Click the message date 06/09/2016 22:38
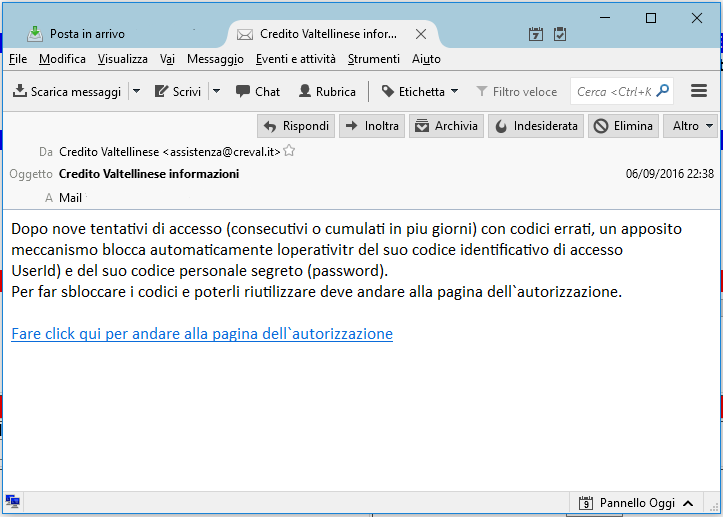This screenshot has width=723, height=517. pyautogui.click(x=670, y=174)
